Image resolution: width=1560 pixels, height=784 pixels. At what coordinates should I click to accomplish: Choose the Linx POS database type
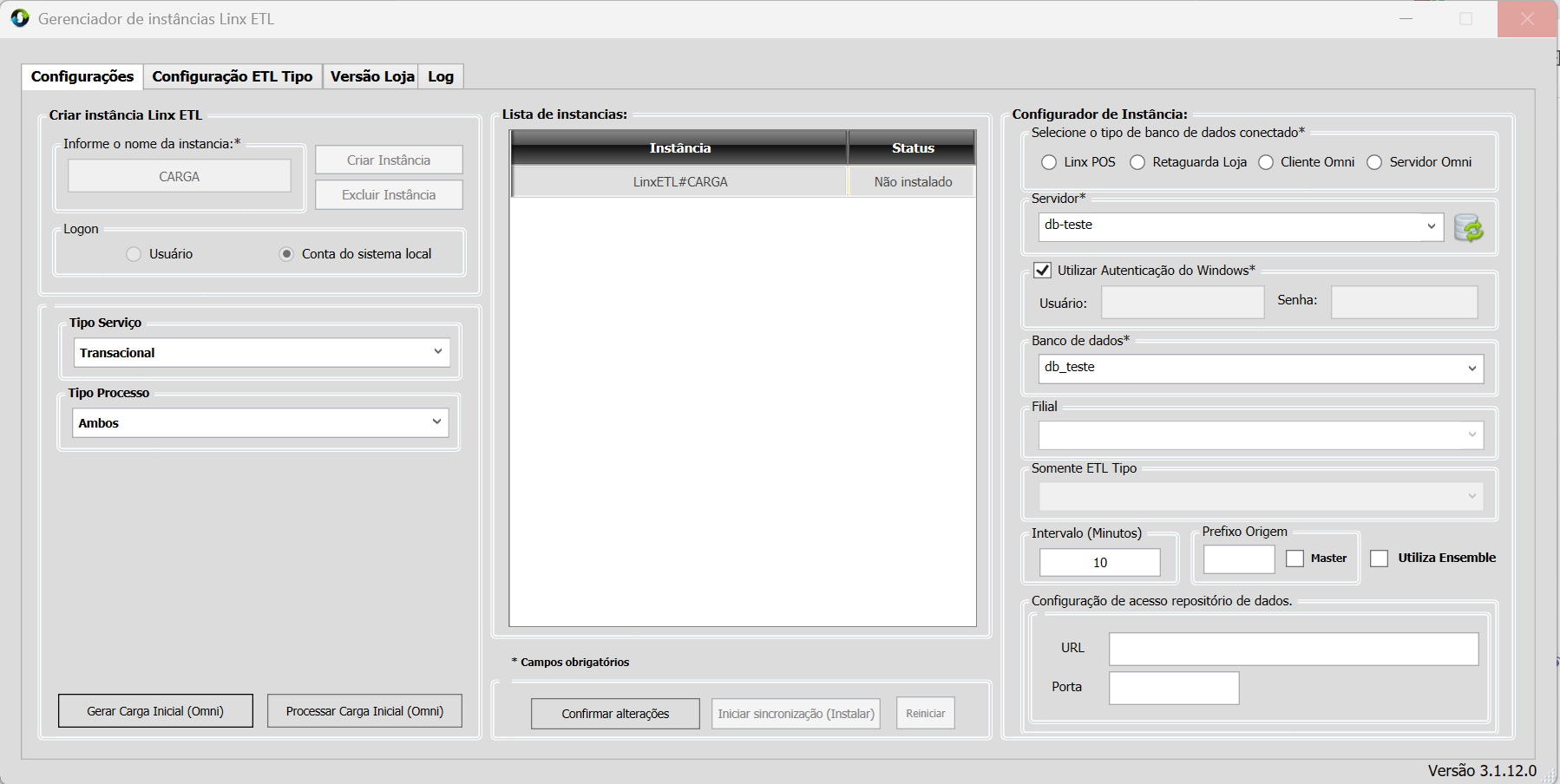point(1049,162)
